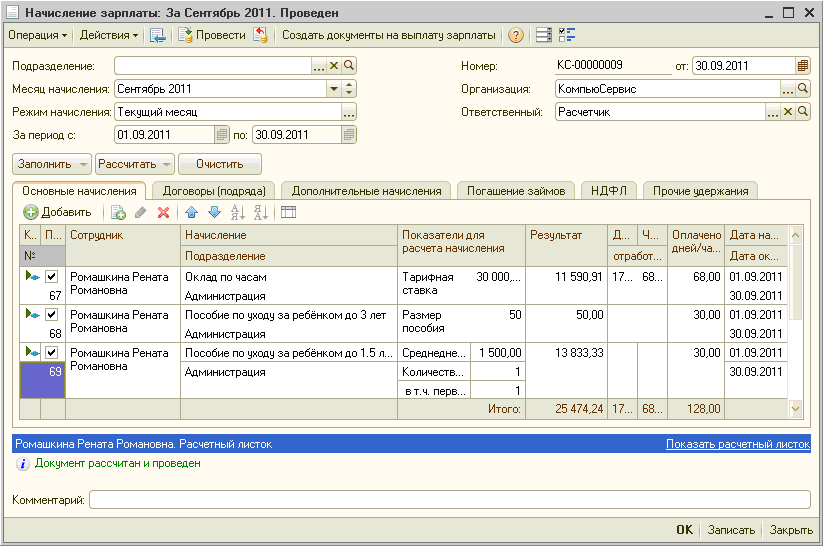Click the go-to-list toolbar icon after Действия
The image size is (823, 546).
(157, 35)
